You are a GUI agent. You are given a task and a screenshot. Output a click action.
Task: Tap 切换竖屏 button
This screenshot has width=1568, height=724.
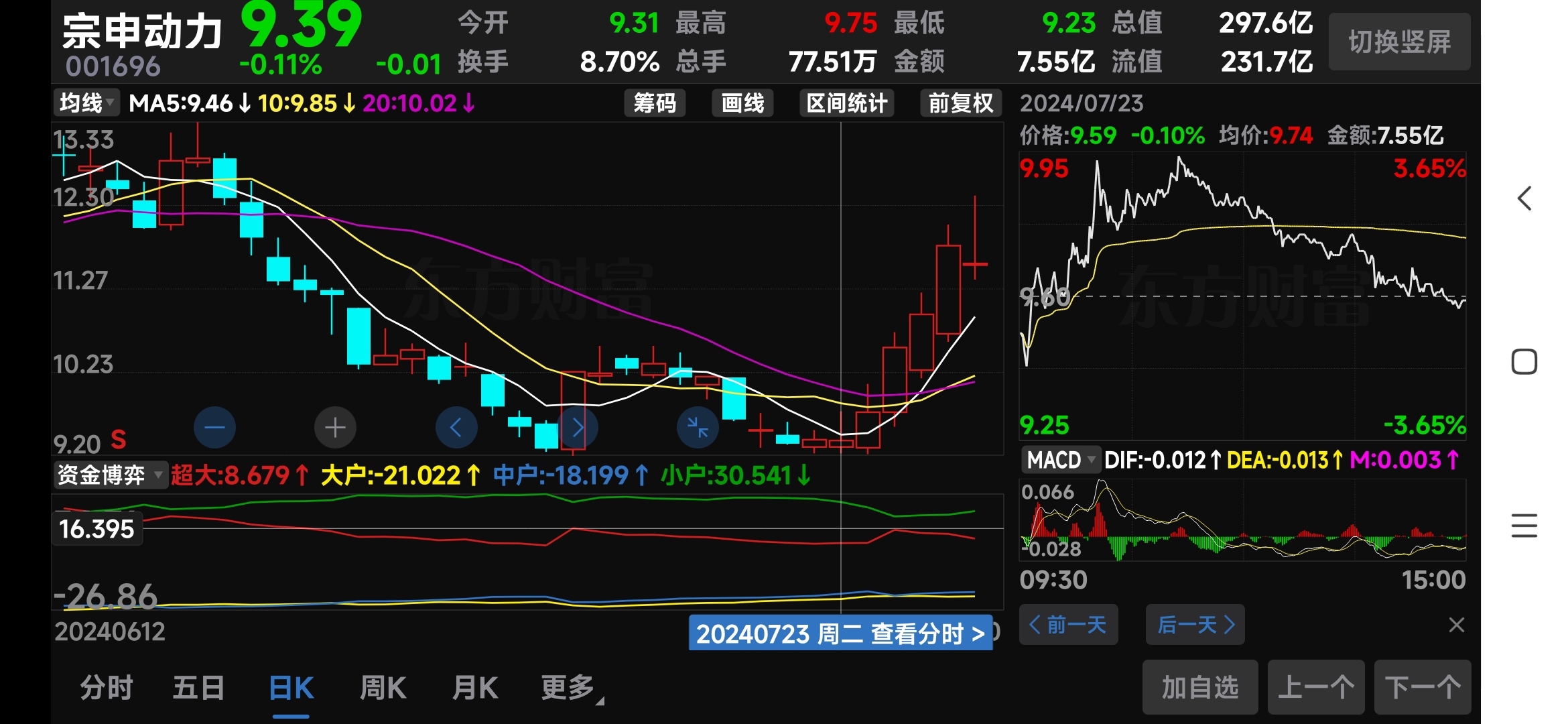pos(1399,42)
